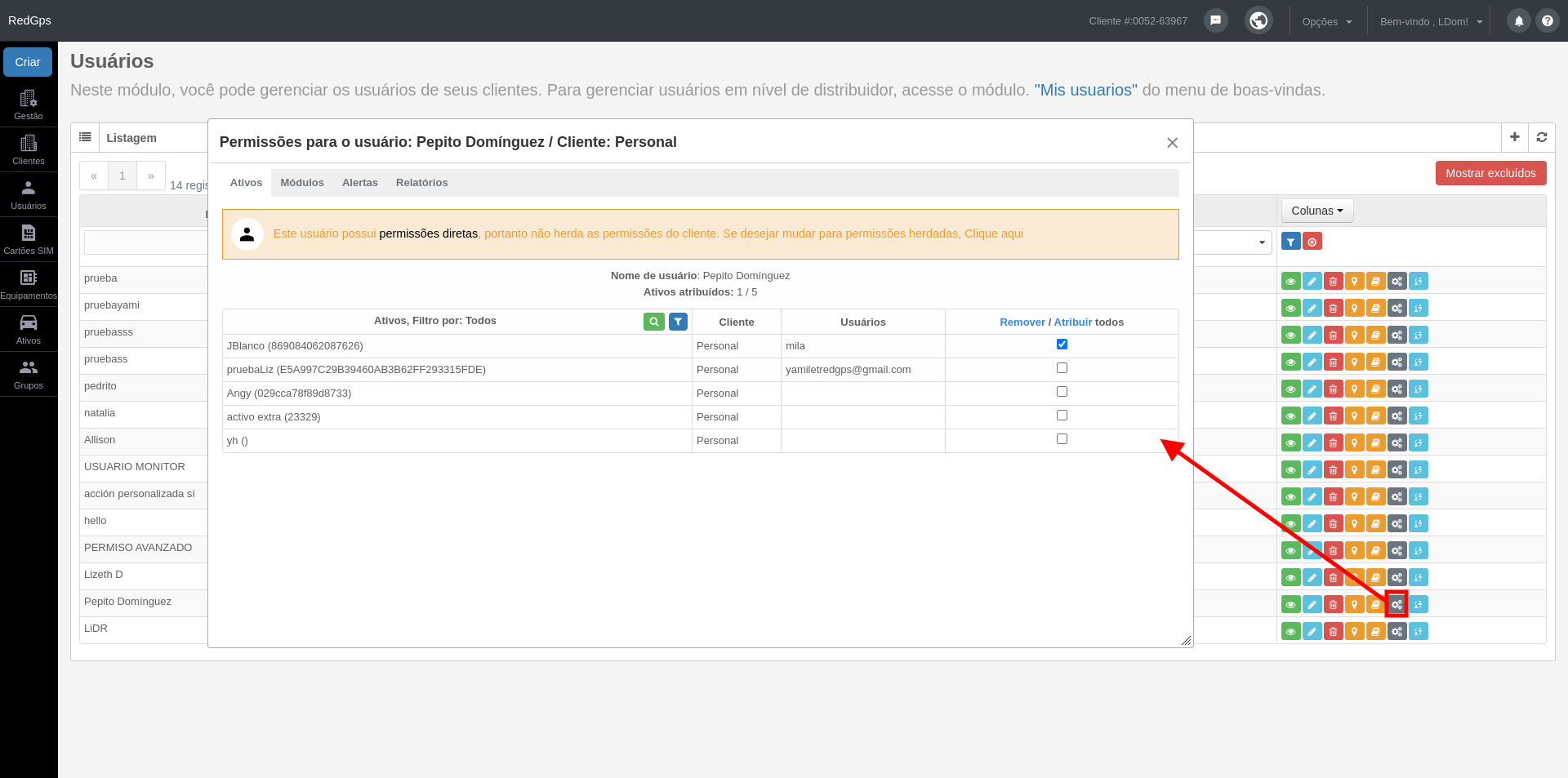This screenshot has height=778, width=1568.
Task: Close the permissions dialog
Action: pos(1172,143)
